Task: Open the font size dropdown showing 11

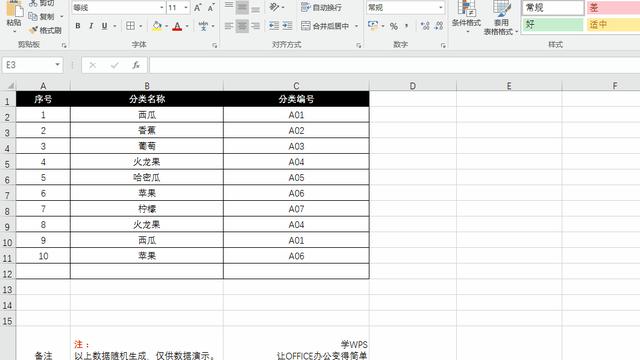Action: (186, 8)
